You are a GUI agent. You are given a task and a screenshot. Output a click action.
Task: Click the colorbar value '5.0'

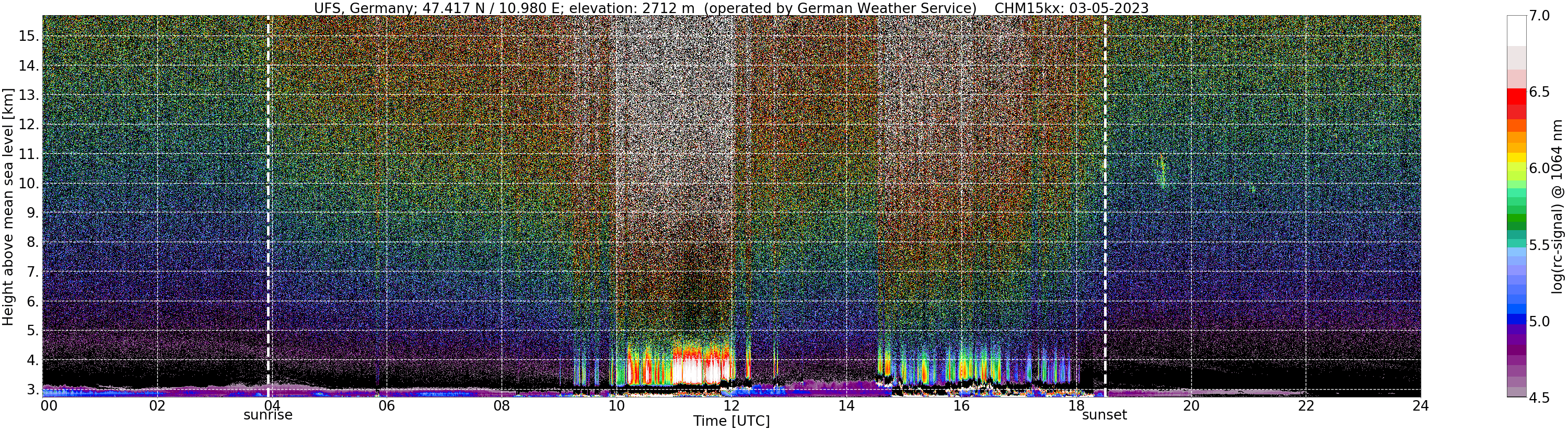click(1539, 321)
